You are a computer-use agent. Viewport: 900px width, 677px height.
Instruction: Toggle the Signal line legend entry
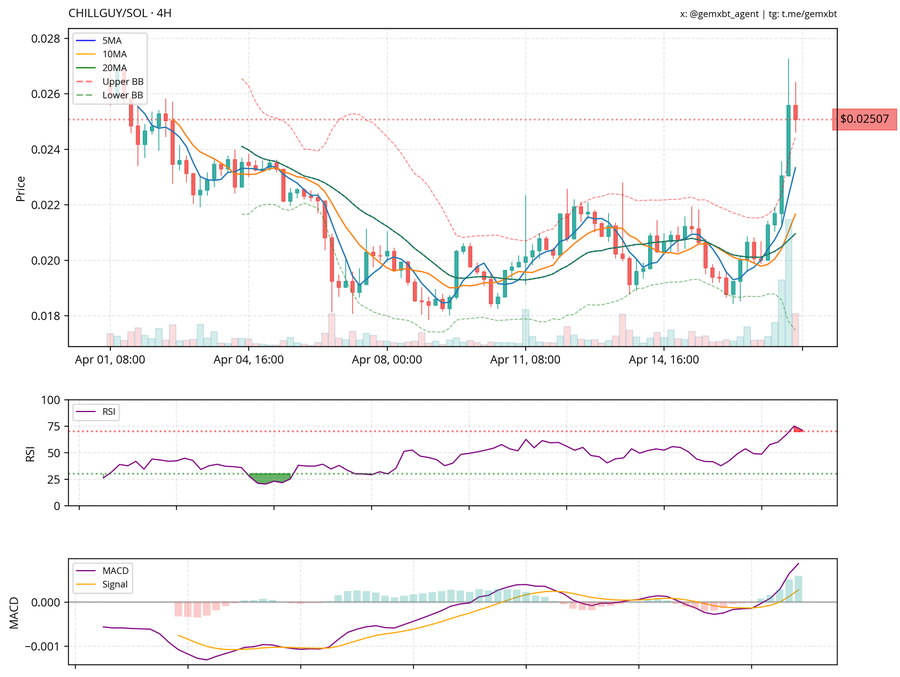[116, 584]
